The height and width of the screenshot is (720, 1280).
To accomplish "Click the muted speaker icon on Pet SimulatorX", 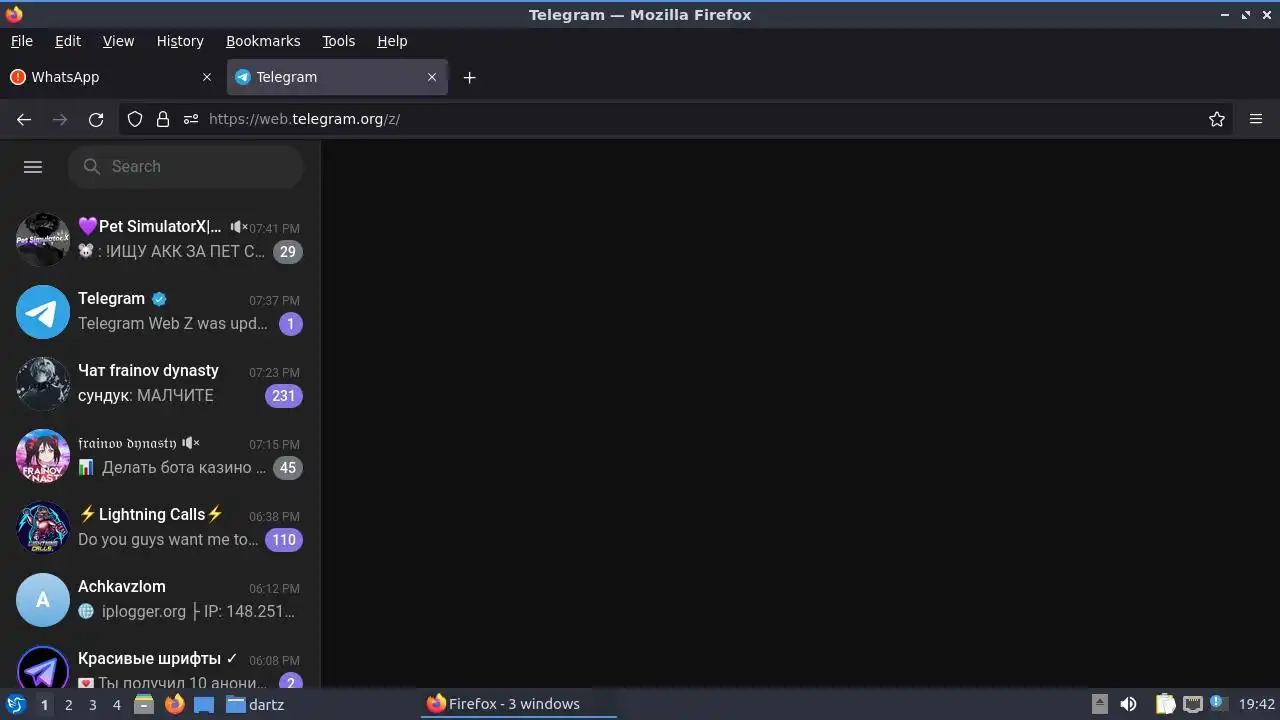I will click(239, 227).
